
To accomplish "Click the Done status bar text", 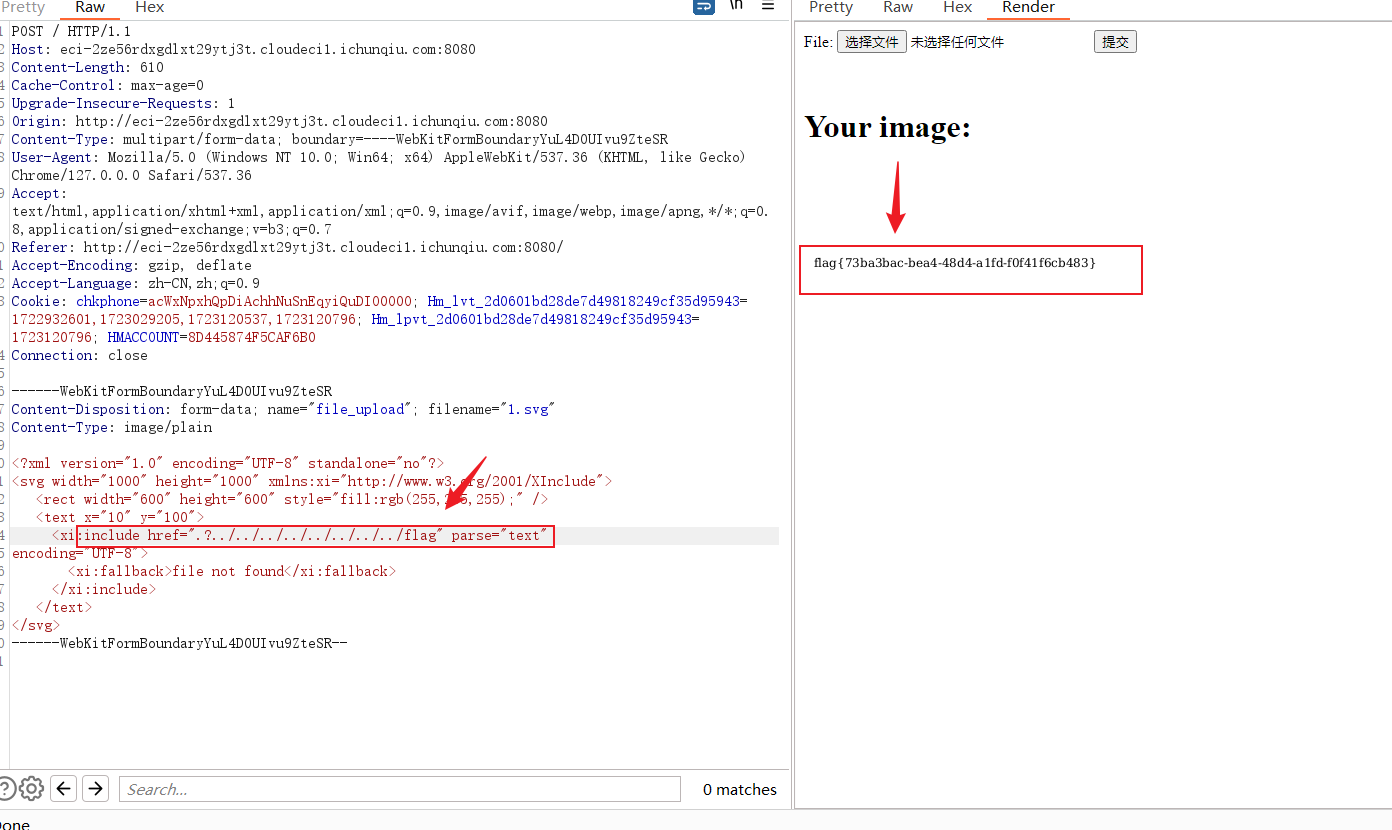I will coord(15,824).
